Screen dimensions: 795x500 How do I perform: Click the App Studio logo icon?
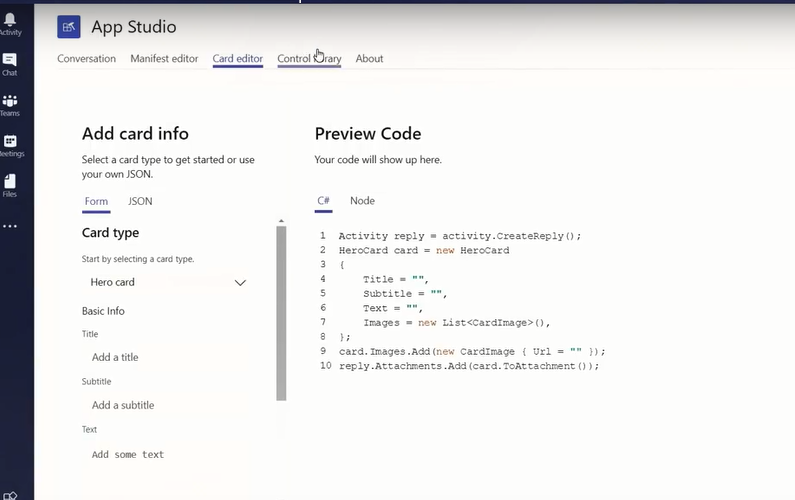pos(69,27)
